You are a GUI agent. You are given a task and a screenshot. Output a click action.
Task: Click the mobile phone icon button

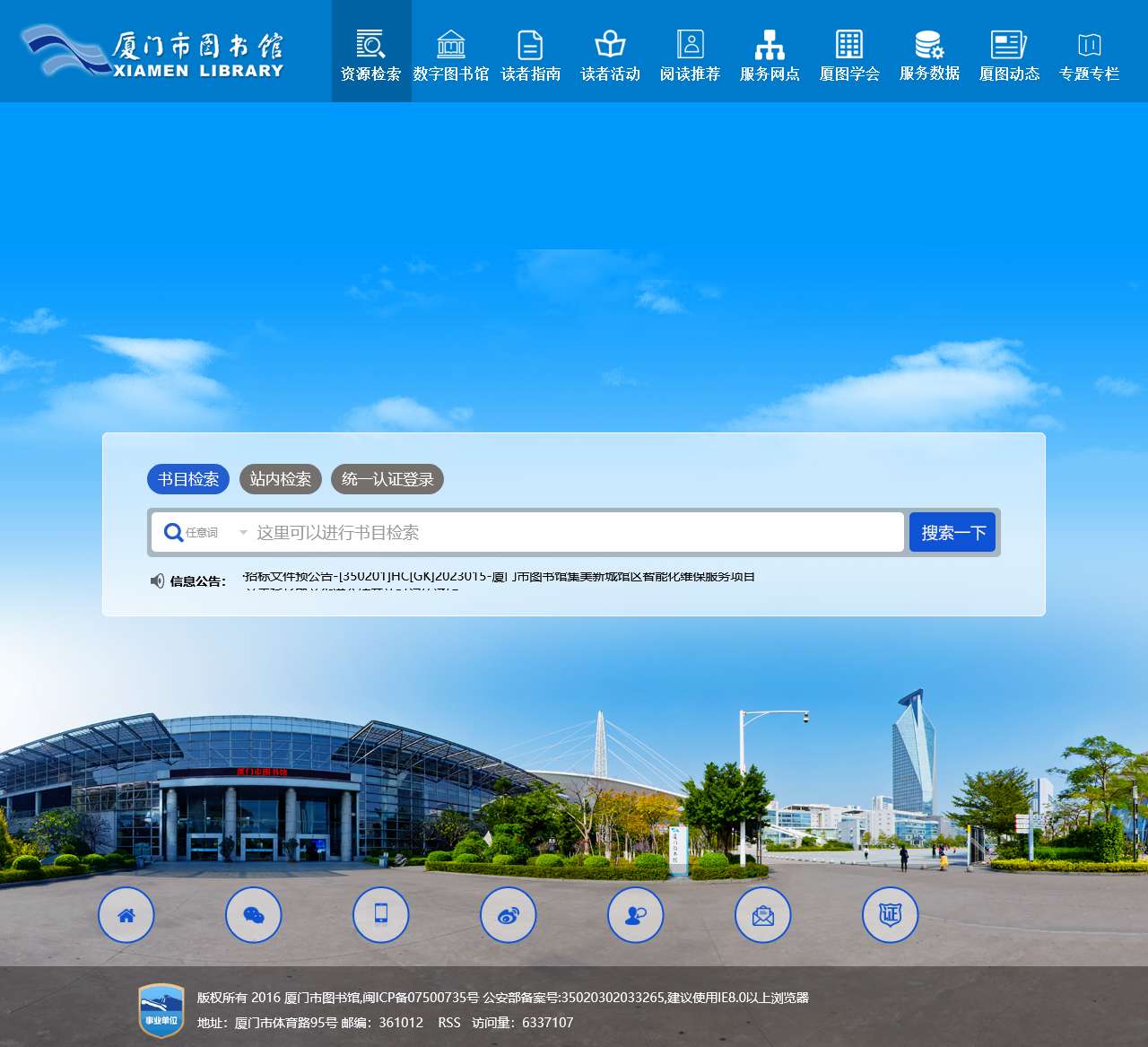click(381, 915)
